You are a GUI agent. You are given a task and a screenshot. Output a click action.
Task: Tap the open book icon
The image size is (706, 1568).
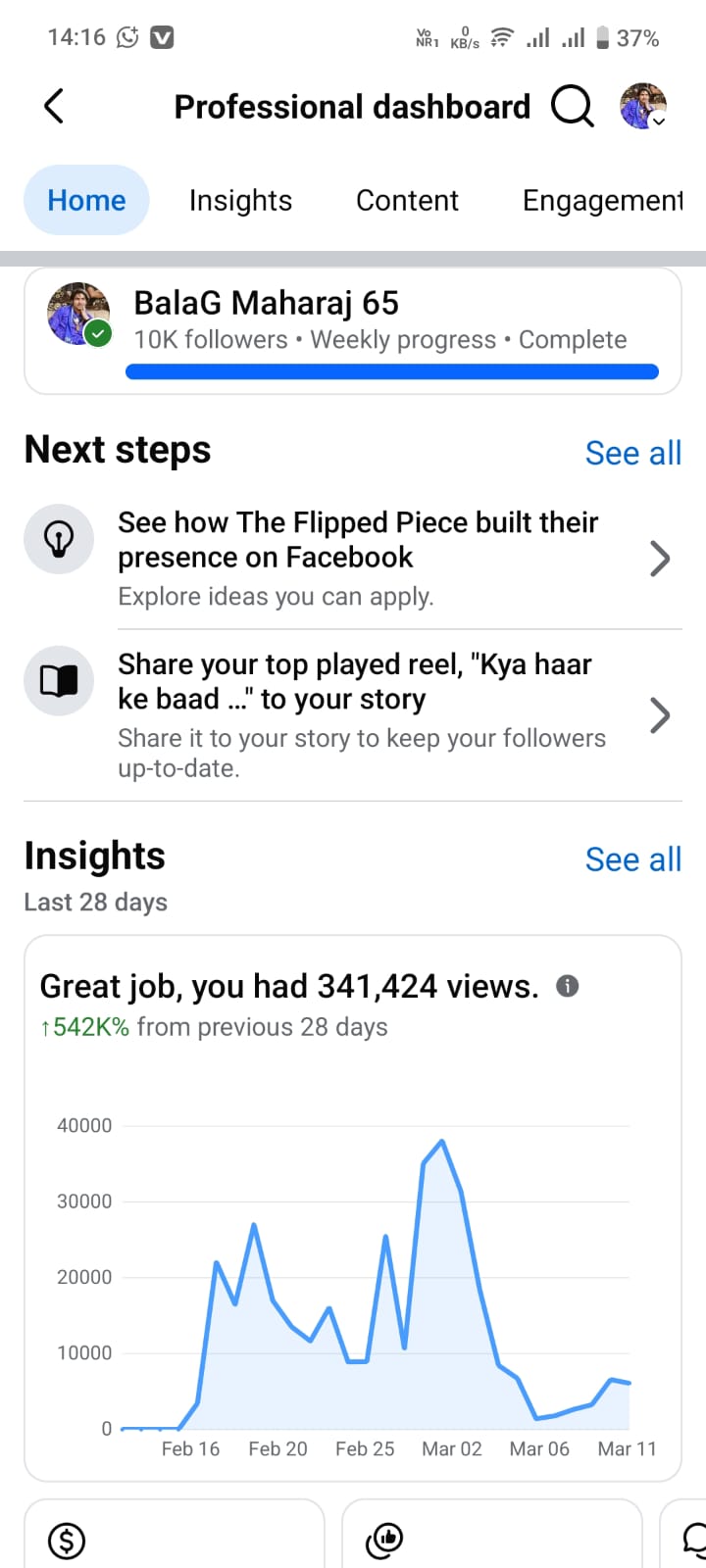point(59,680)
